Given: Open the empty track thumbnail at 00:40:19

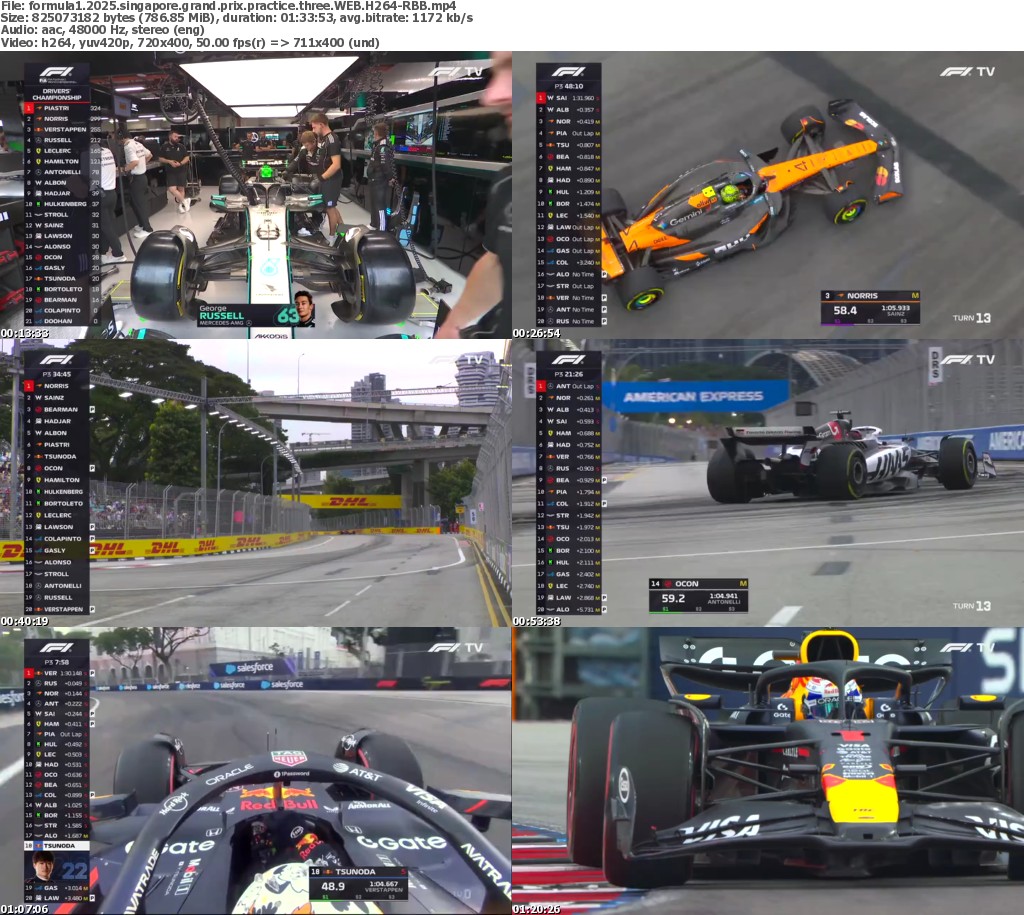Looking at the screenshot, I should click(x=256, y=483).
